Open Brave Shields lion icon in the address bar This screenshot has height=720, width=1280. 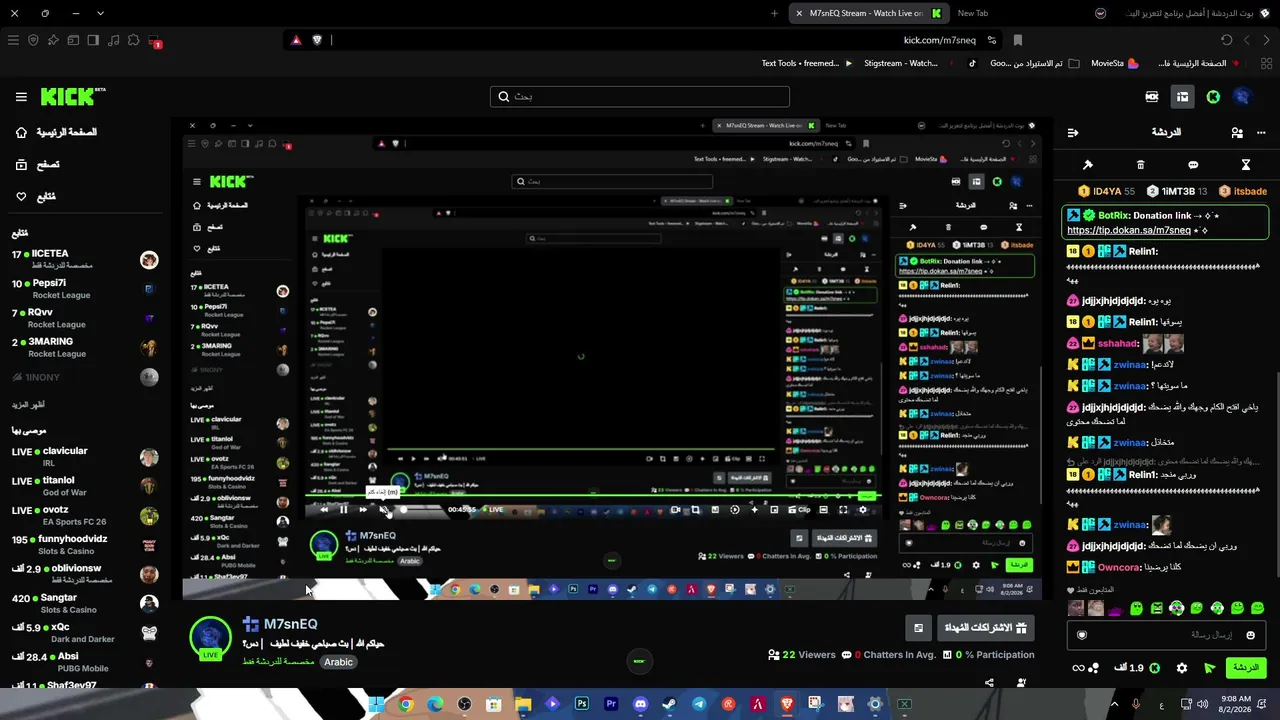(317, 40)
